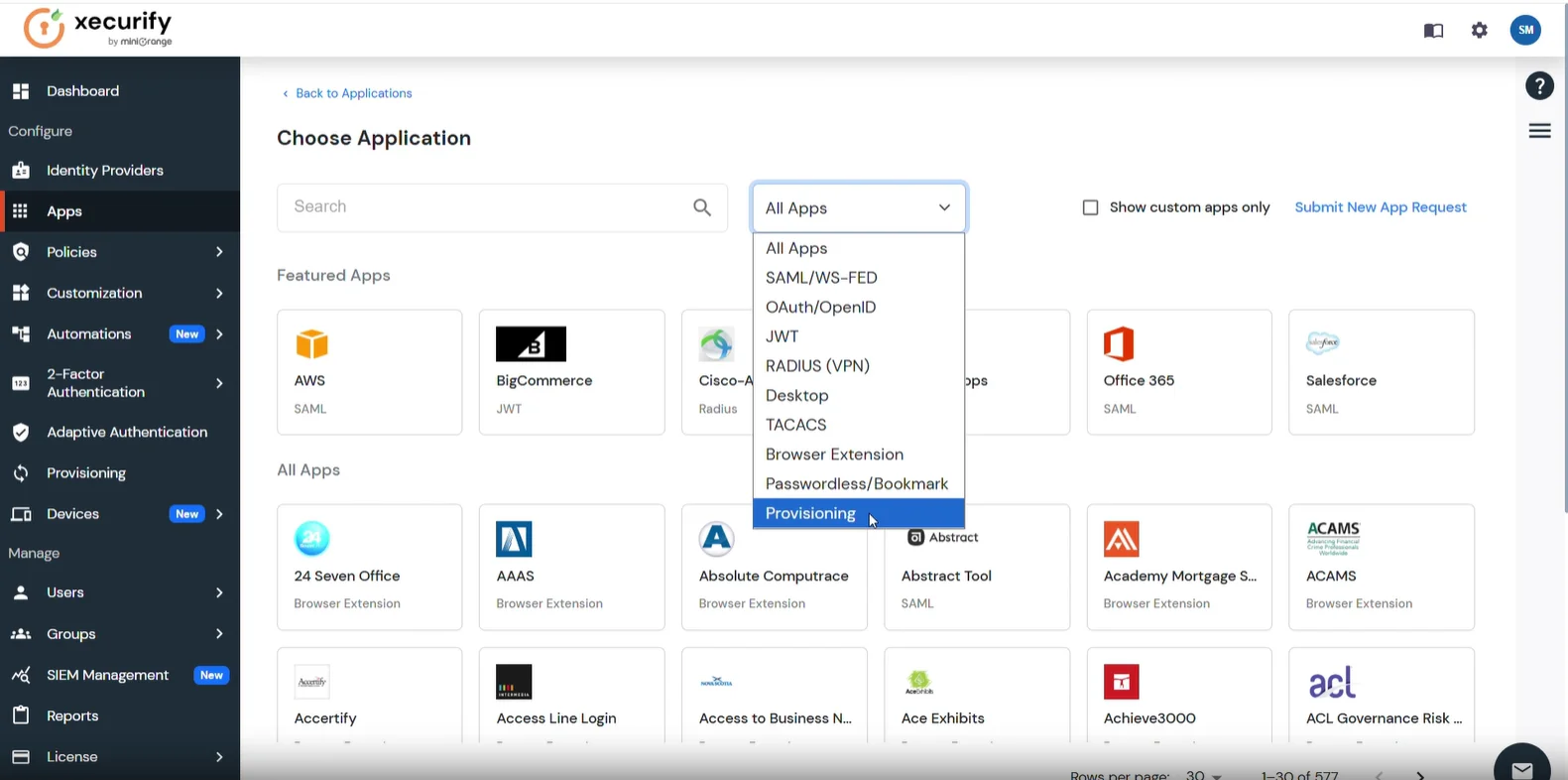The image size is (1568, 780).
Task: Open the All Apps filter dropdown
Action: pyautogui.click(x=859, y=207)
